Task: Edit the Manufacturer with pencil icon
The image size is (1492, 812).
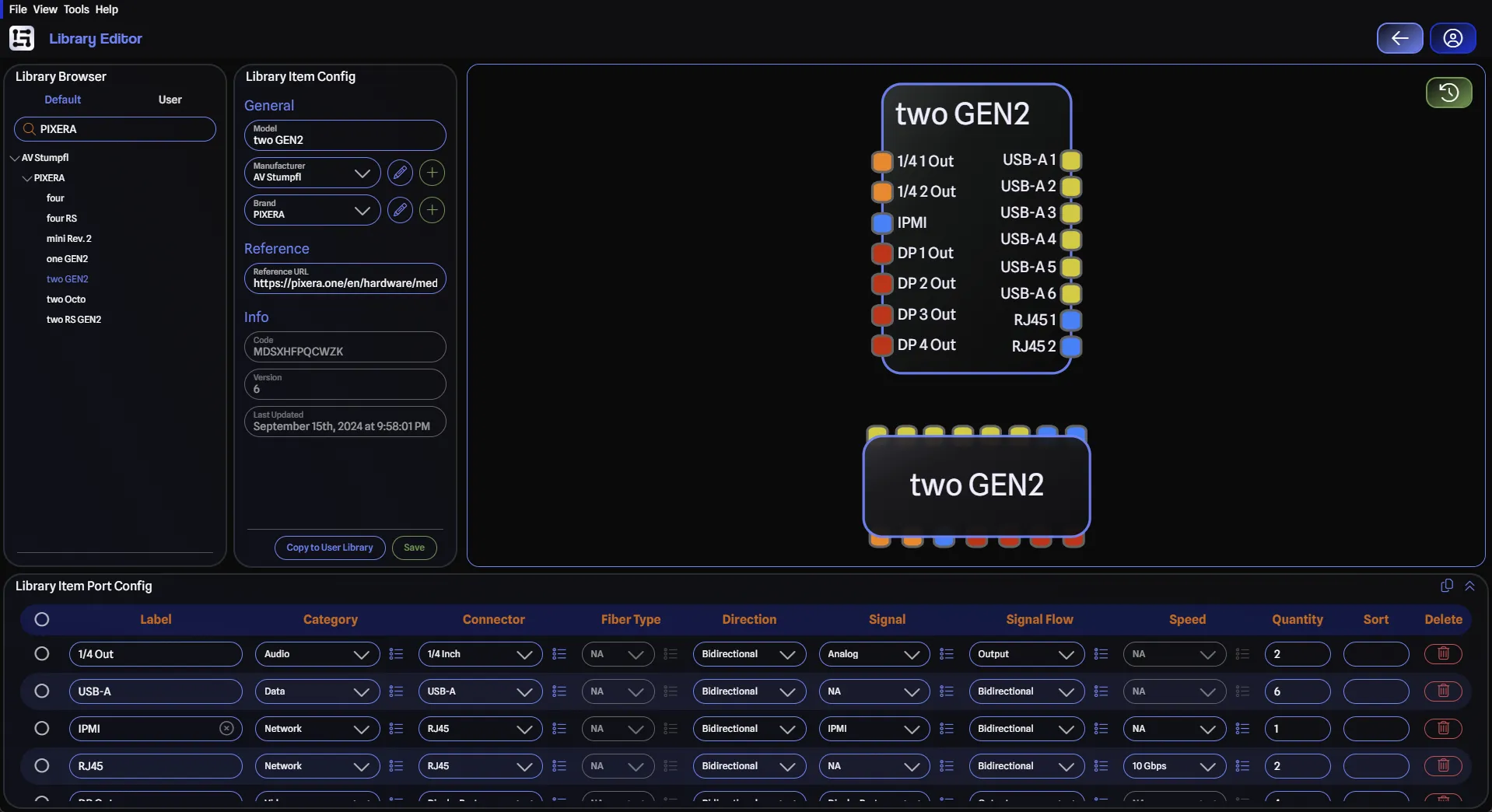Action: (x=400, y=173)
